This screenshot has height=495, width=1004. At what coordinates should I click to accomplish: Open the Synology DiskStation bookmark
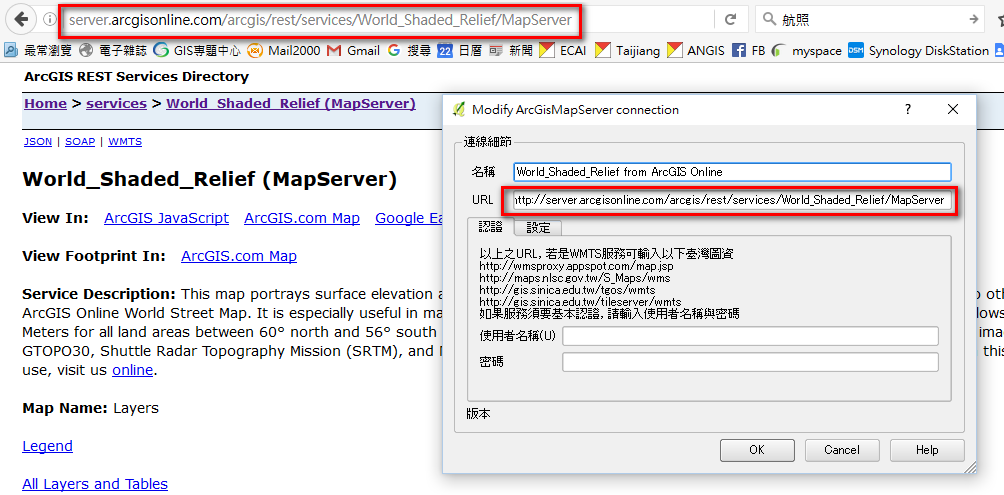919,50
